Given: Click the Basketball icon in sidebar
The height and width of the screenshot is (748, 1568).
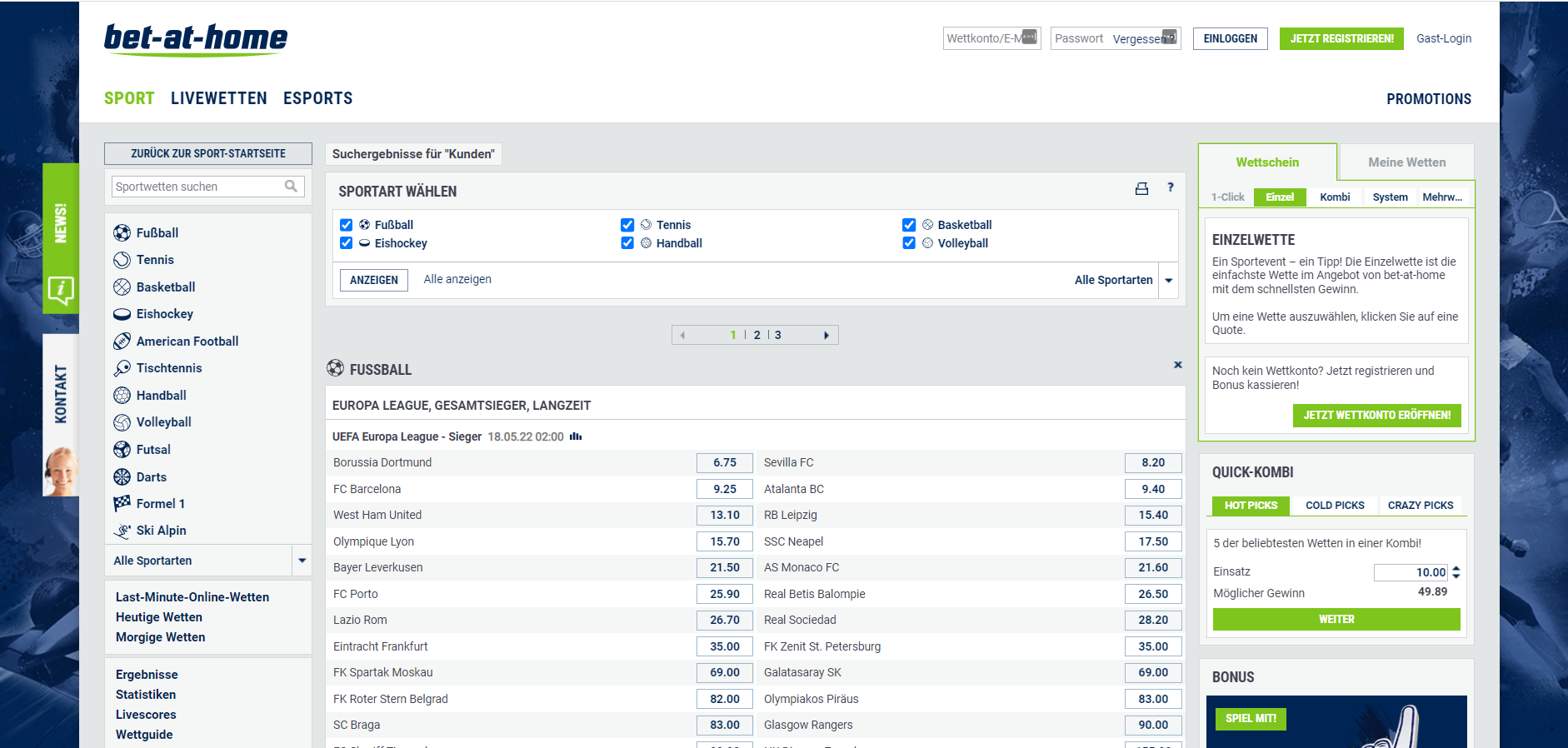Looking at the screenshot, I should pos(122,287).
